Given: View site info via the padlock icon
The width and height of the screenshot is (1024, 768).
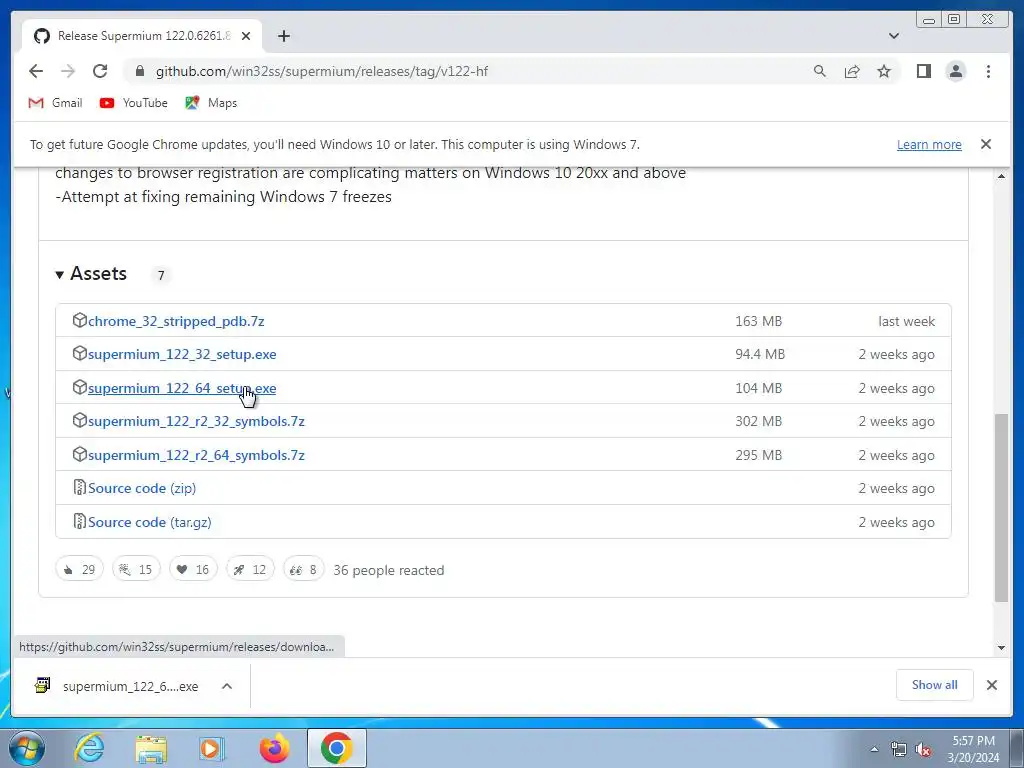Looking at the screenshot, I should pyautogui.click(x=140, y=71).
